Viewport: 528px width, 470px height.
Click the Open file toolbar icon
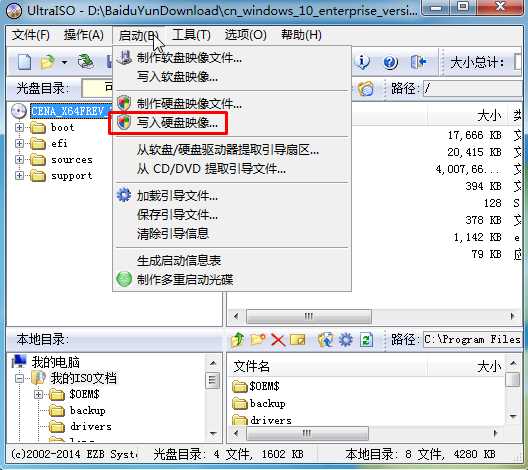tap(47, 62)
